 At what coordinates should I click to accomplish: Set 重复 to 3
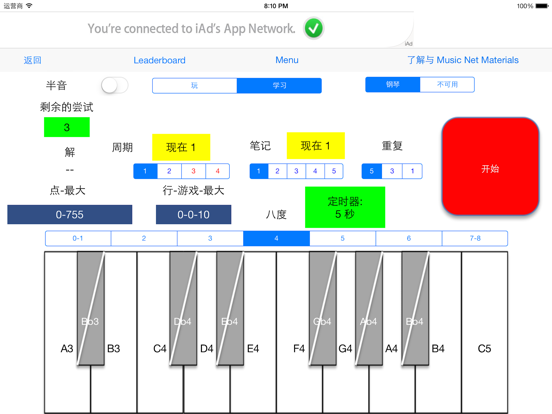coord(392,171)
